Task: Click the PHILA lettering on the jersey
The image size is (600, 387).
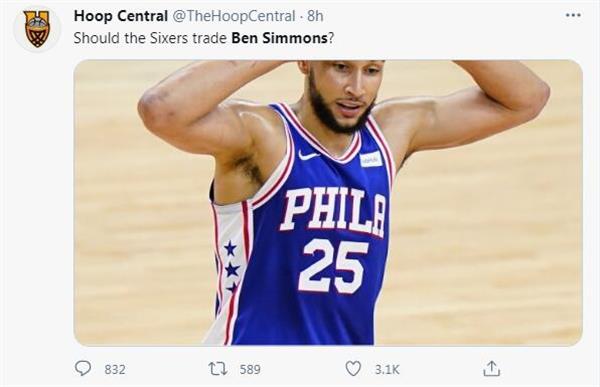Action: [333, 212]
